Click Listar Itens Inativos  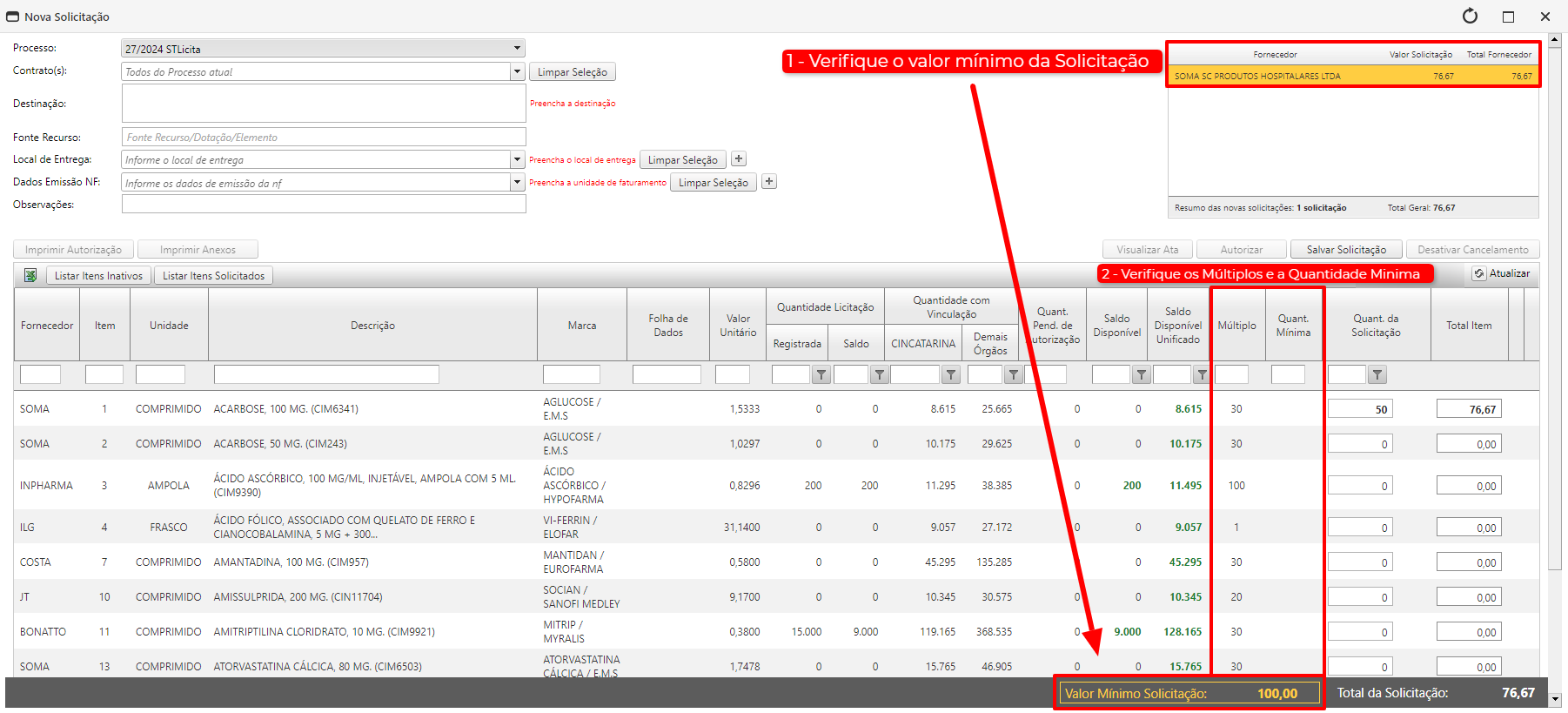point(98,276)
